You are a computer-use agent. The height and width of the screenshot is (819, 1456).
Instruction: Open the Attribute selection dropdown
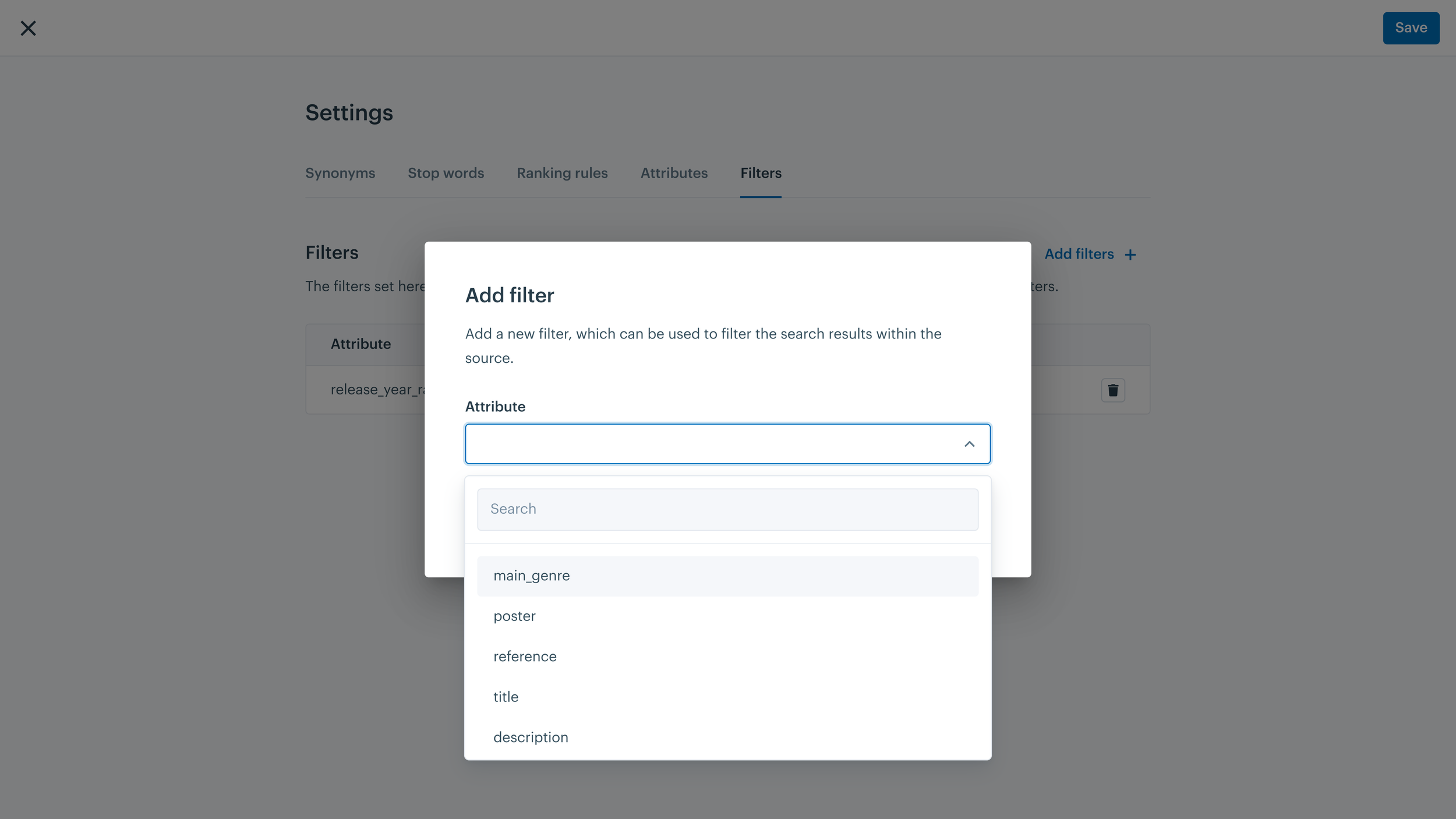(727, 443)
